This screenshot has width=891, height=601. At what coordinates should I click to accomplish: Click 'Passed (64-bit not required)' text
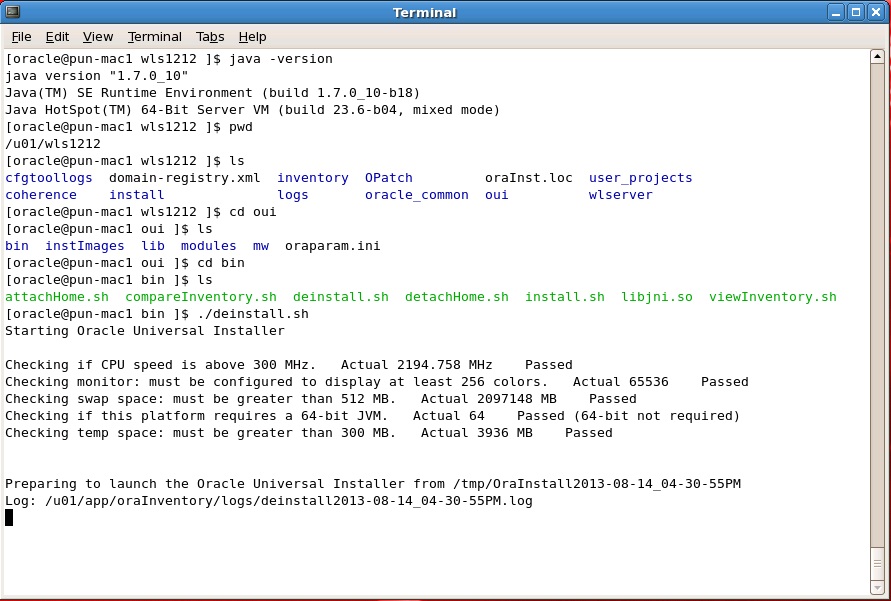(x=628, y=416)
